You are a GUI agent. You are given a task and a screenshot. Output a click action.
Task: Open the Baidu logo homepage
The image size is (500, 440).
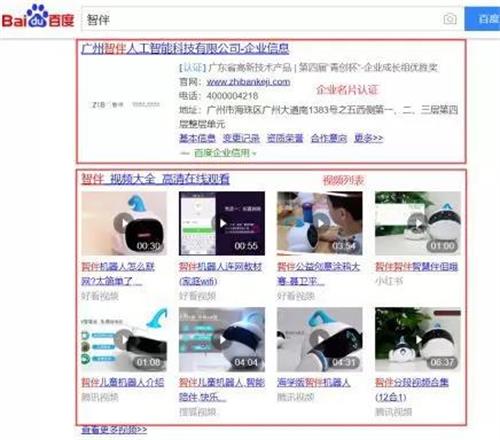coord(38,16)
